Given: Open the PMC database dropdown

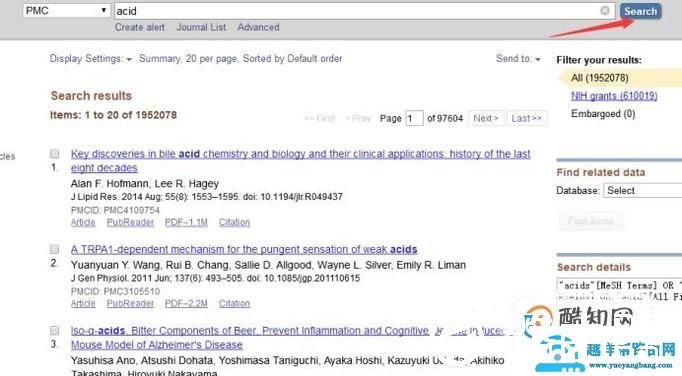Looking at the screenshot, I should [x=66, y=10].
